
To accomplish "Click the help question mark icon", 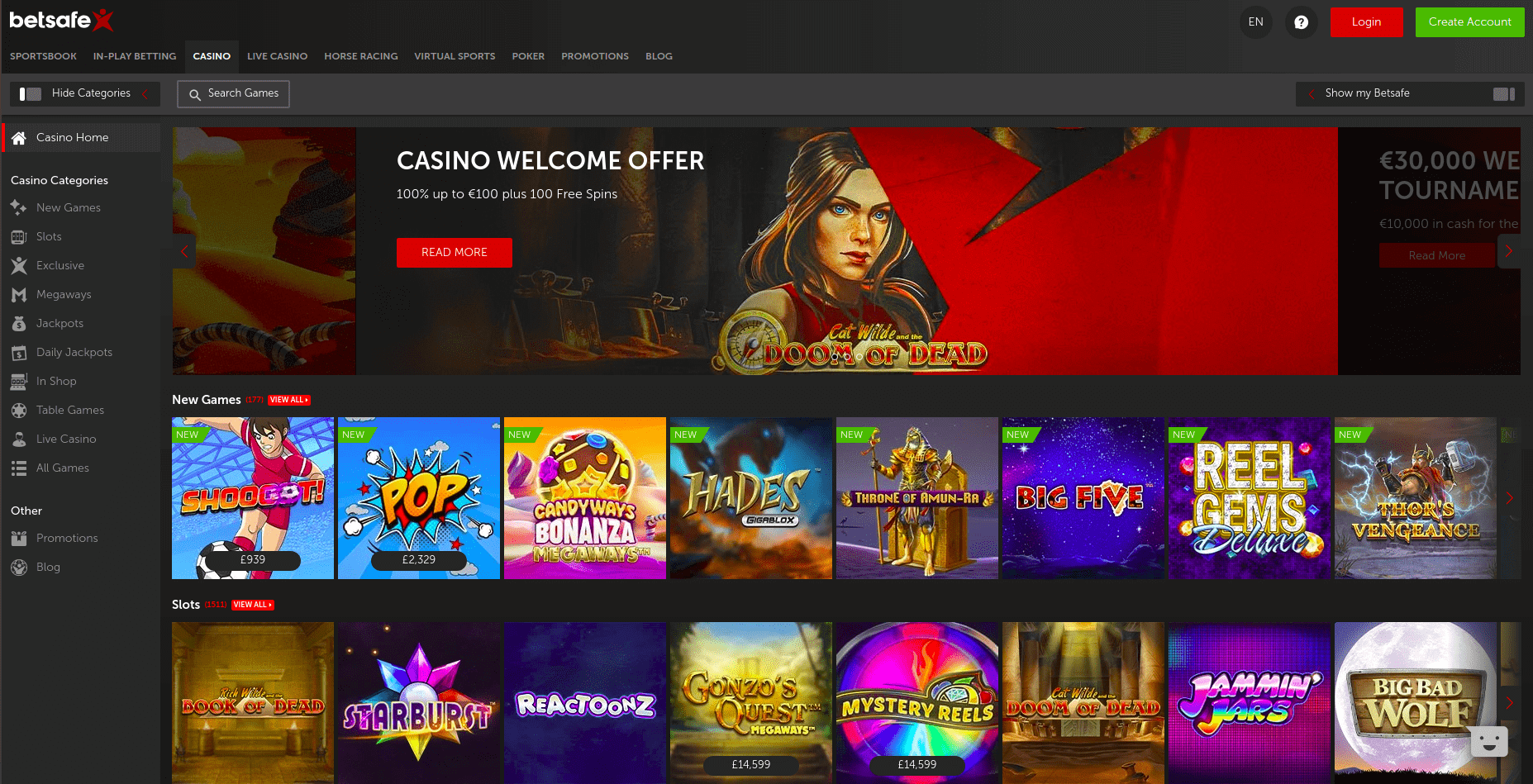I will coord(1301,22).
